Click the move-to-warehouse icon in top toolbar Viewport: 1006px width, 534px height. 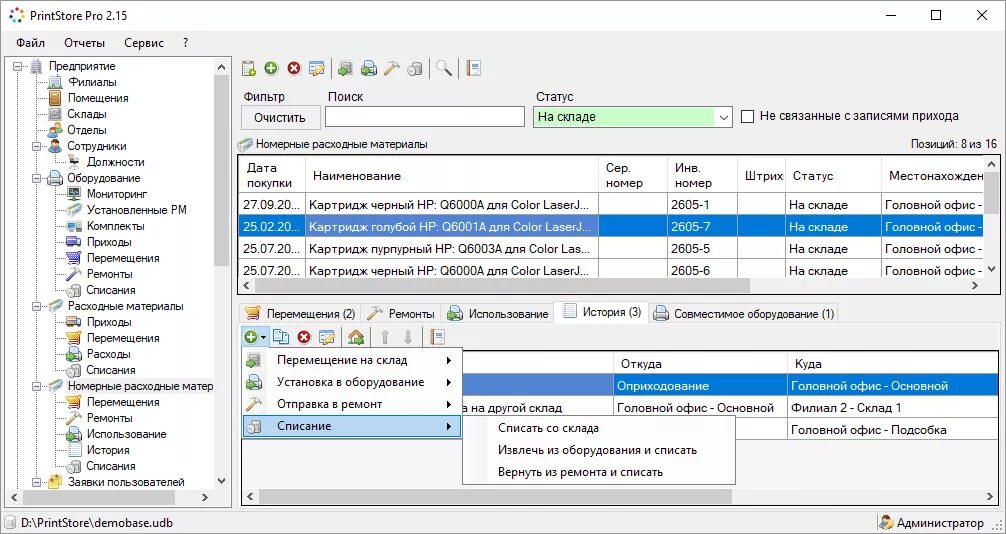[345, 68]
